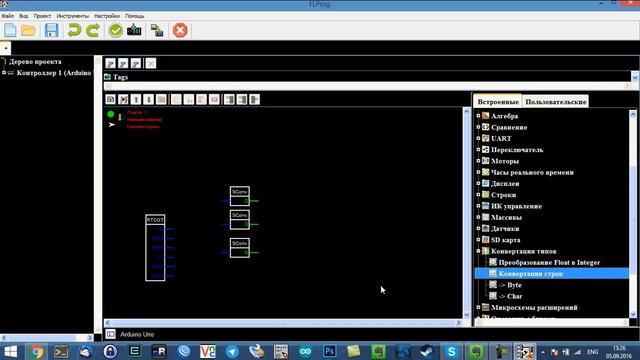The height and width of the screenshot is (360, 640).
Task: Expand the Дисплеи block group
Action: point(478,184)
